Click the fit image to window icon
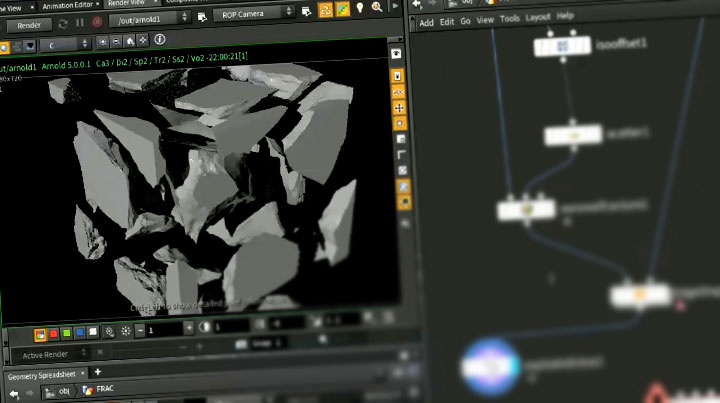Screen dimensions: 720x403 coord(143,40)
